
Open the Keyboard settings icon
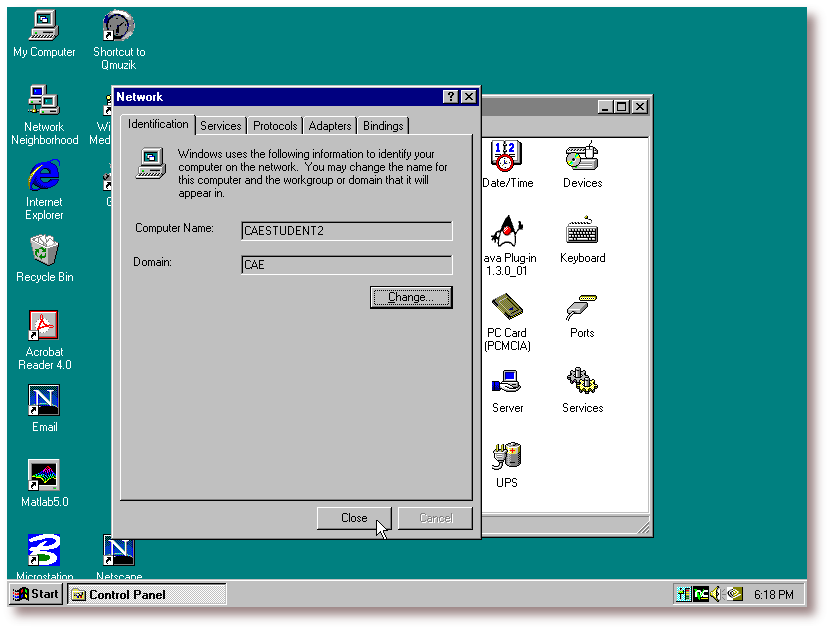582,232
